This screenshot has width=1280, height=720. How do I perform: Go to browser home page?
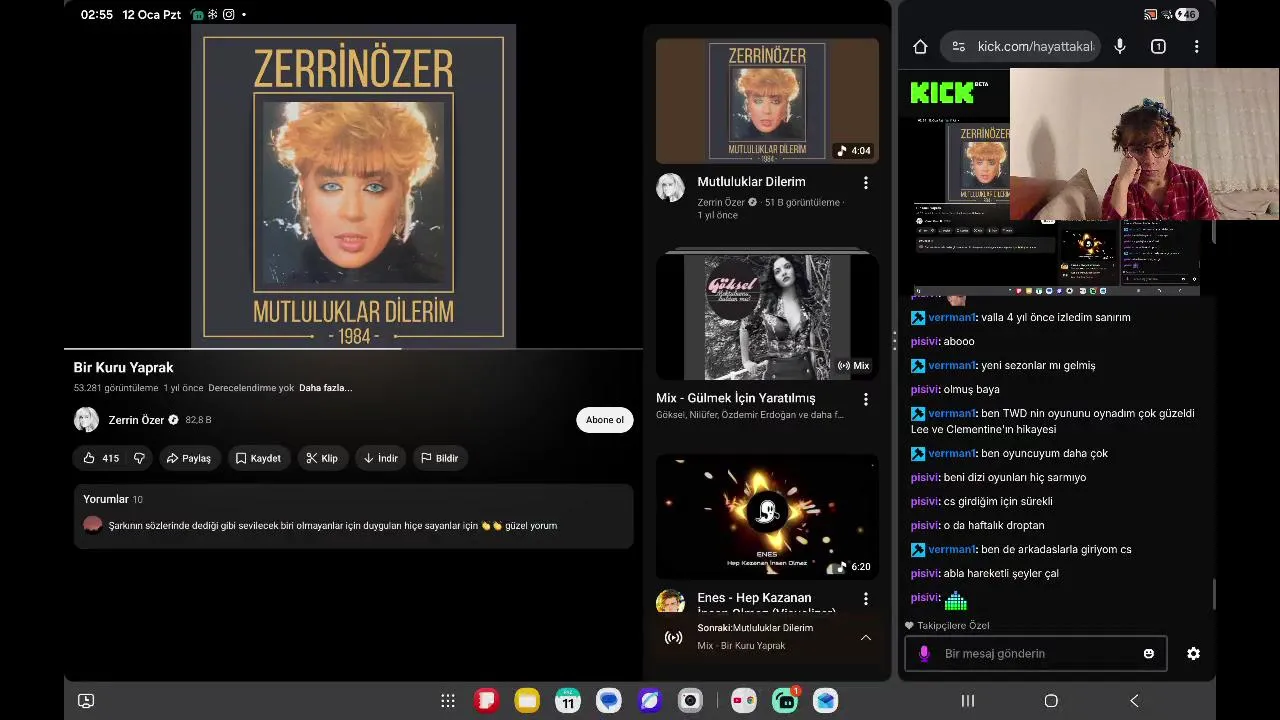coord(921,47)
